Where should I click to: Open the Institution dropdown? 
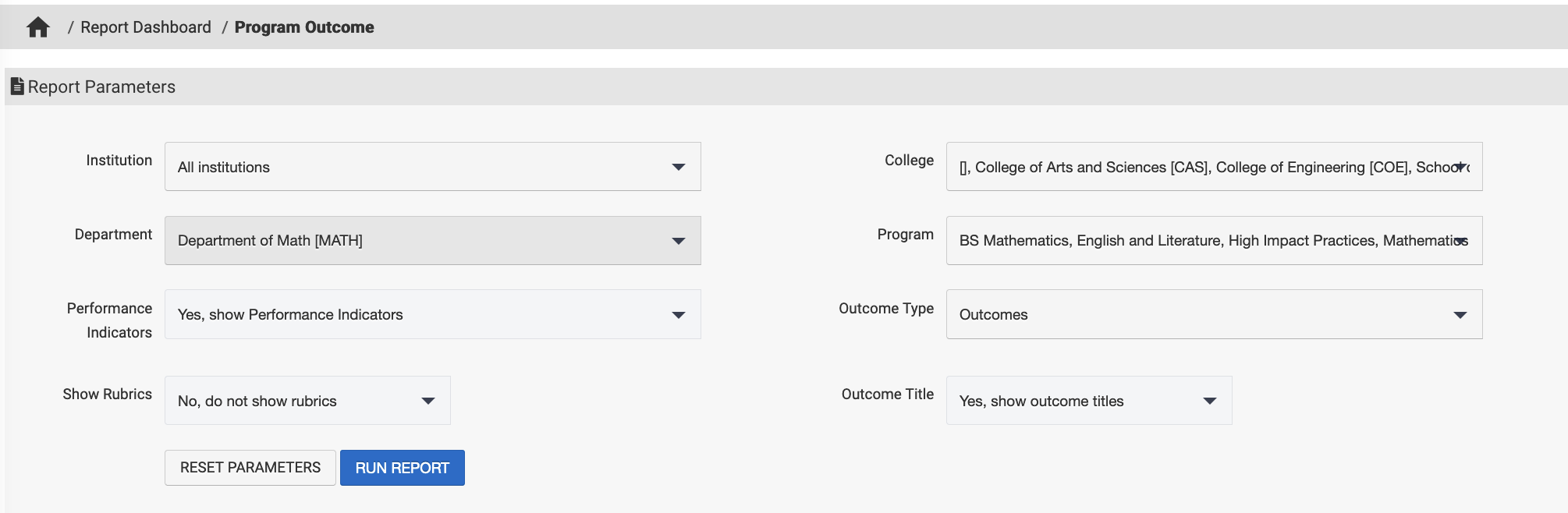click(432, 167)
